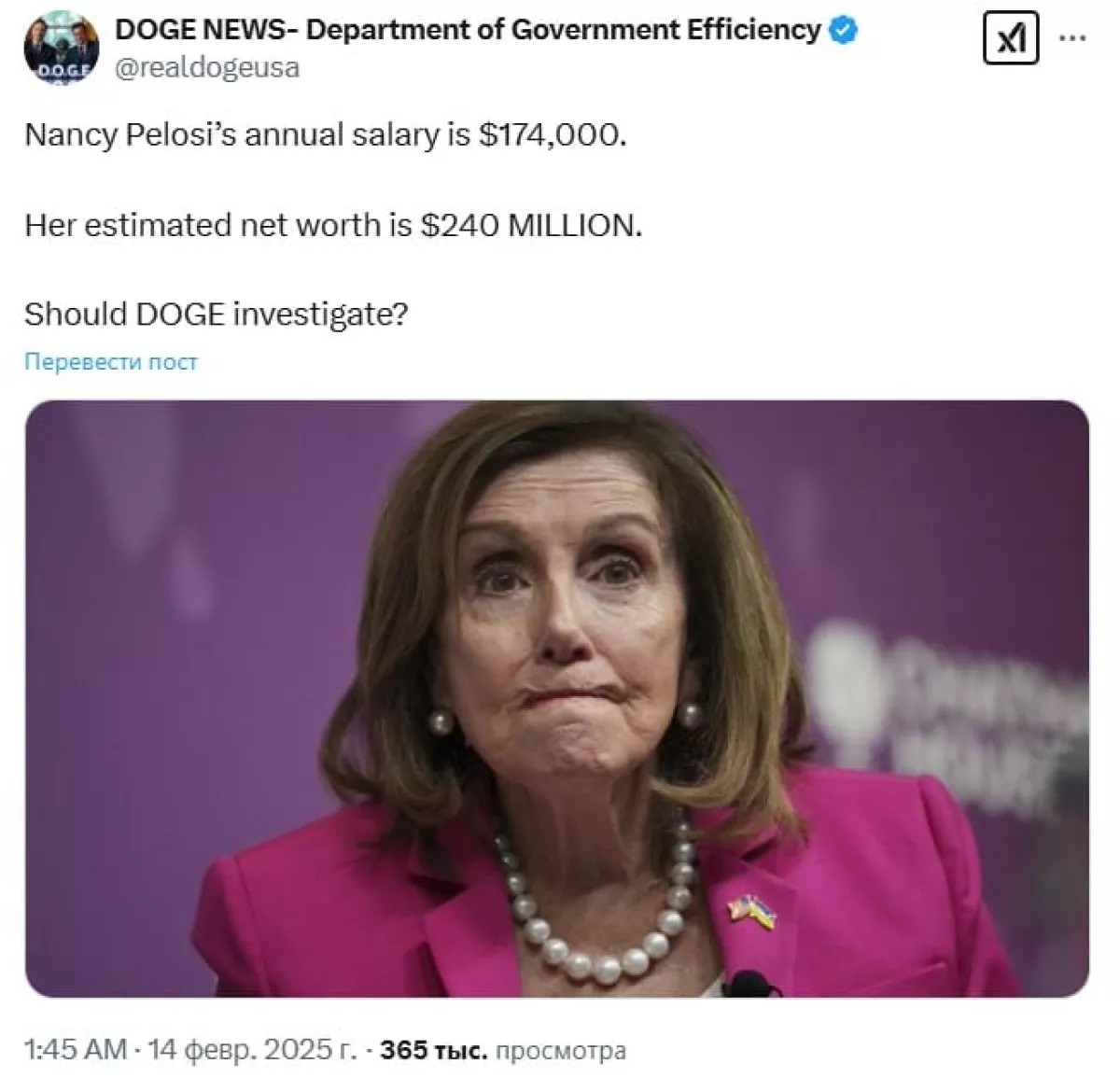Viewport: 1120px width, 1078px height.
Task: Open the Grok xI explain-post icon
Action: pos(1011,40)
